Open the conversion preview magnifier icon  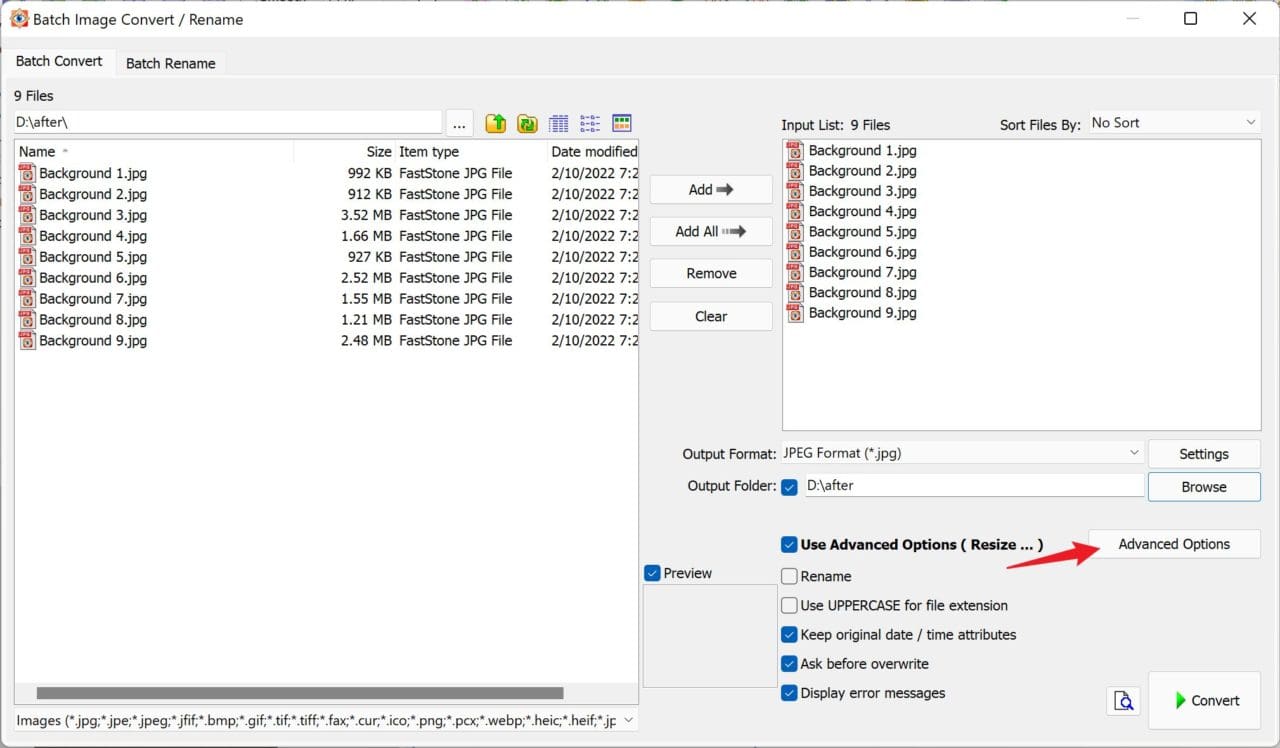[1124, 701]
